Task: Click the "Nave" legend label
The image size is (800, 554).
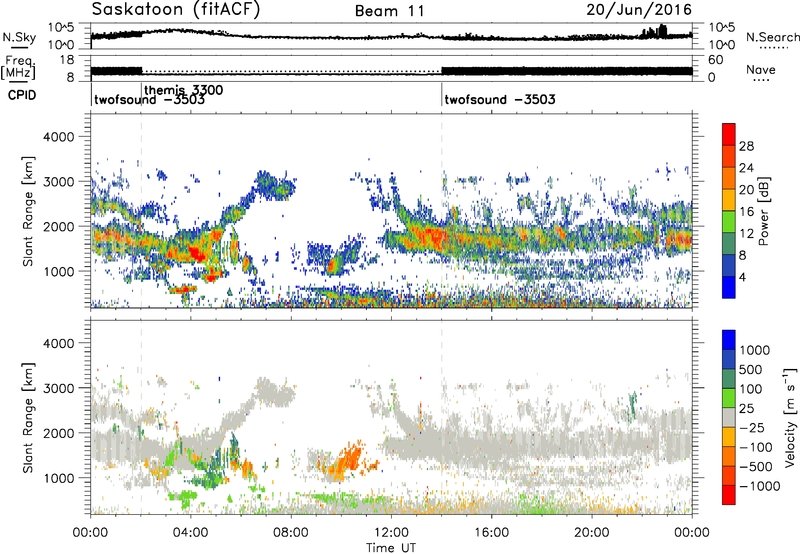Action: click(x=761, y=70)
